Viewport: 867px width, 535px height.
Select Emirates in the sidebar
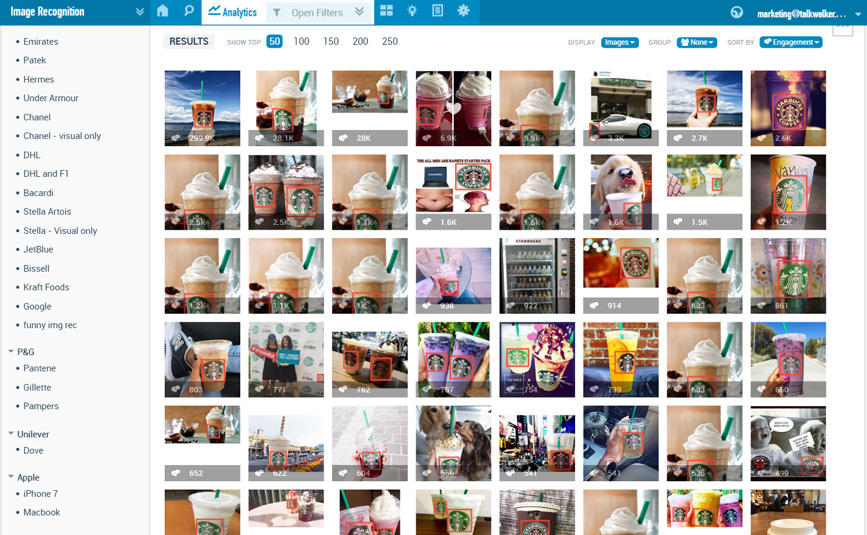click(40, 41)
